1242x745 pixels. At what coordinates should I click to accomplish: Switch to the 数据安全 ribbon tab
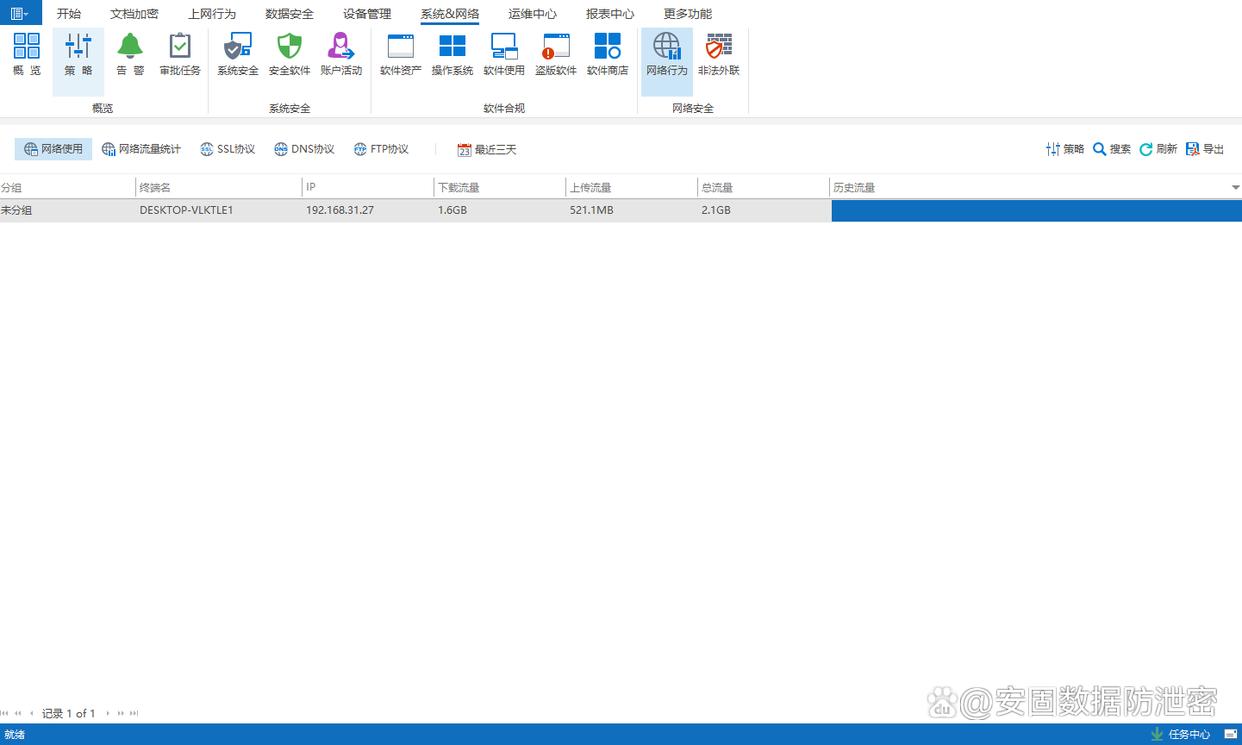pos(289,14)
